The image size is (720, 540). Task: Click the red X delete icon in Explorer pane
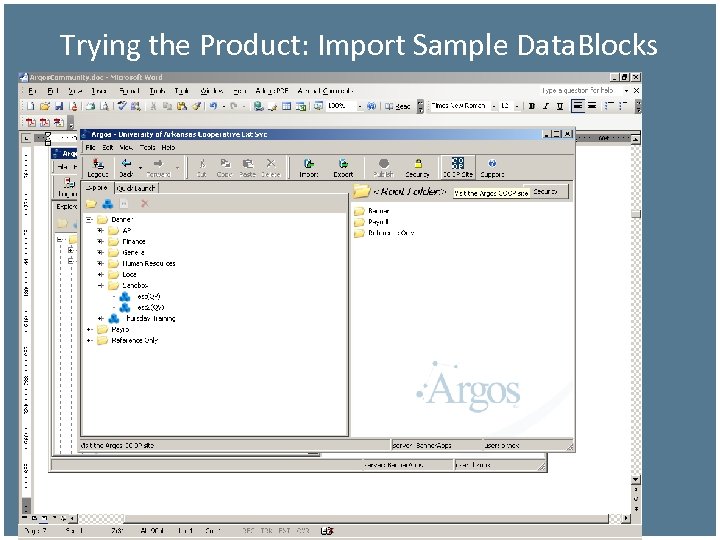[x=145, y=203]
